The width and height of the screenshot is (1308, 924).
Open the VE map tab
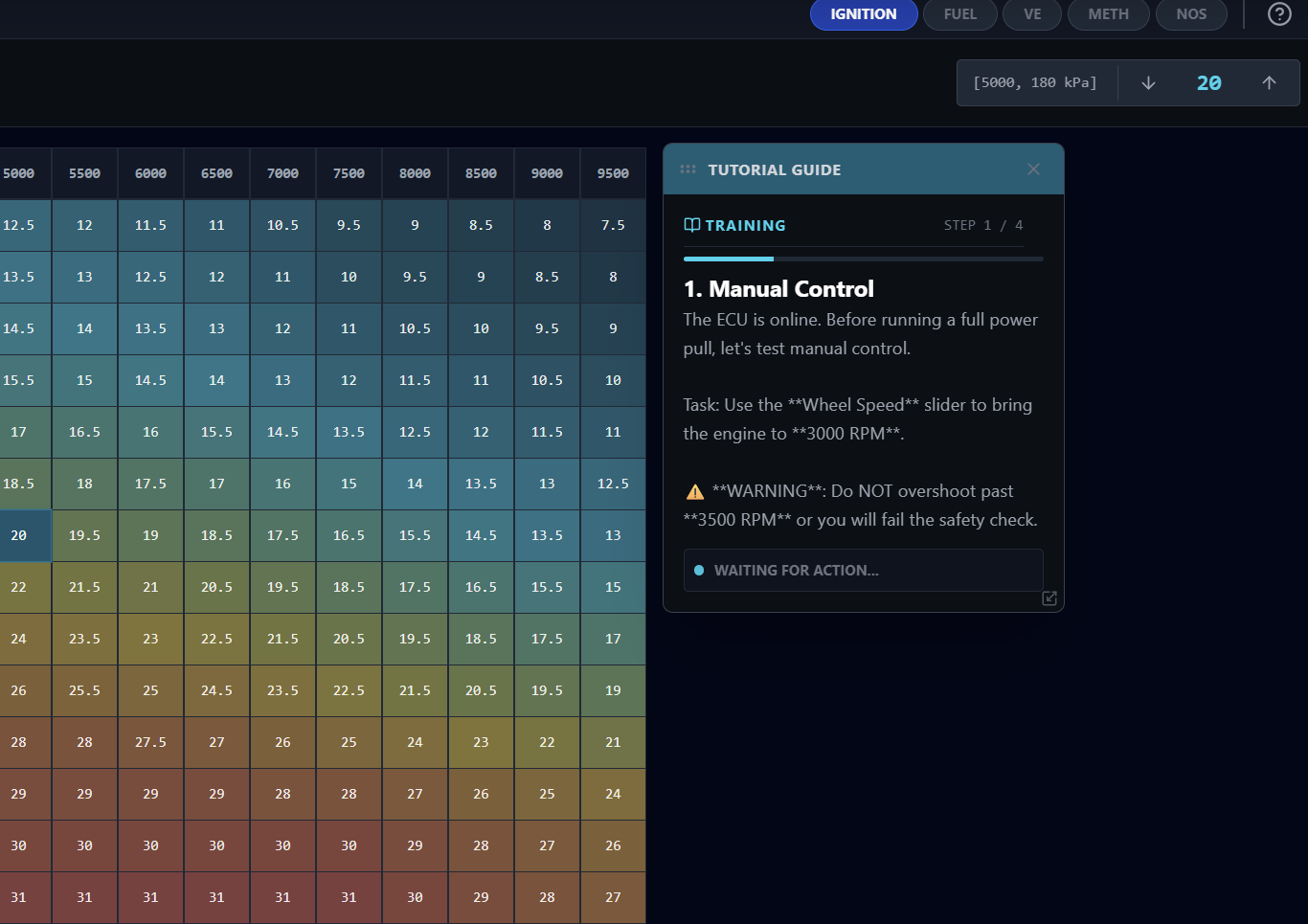click(x=1031, y=14)
